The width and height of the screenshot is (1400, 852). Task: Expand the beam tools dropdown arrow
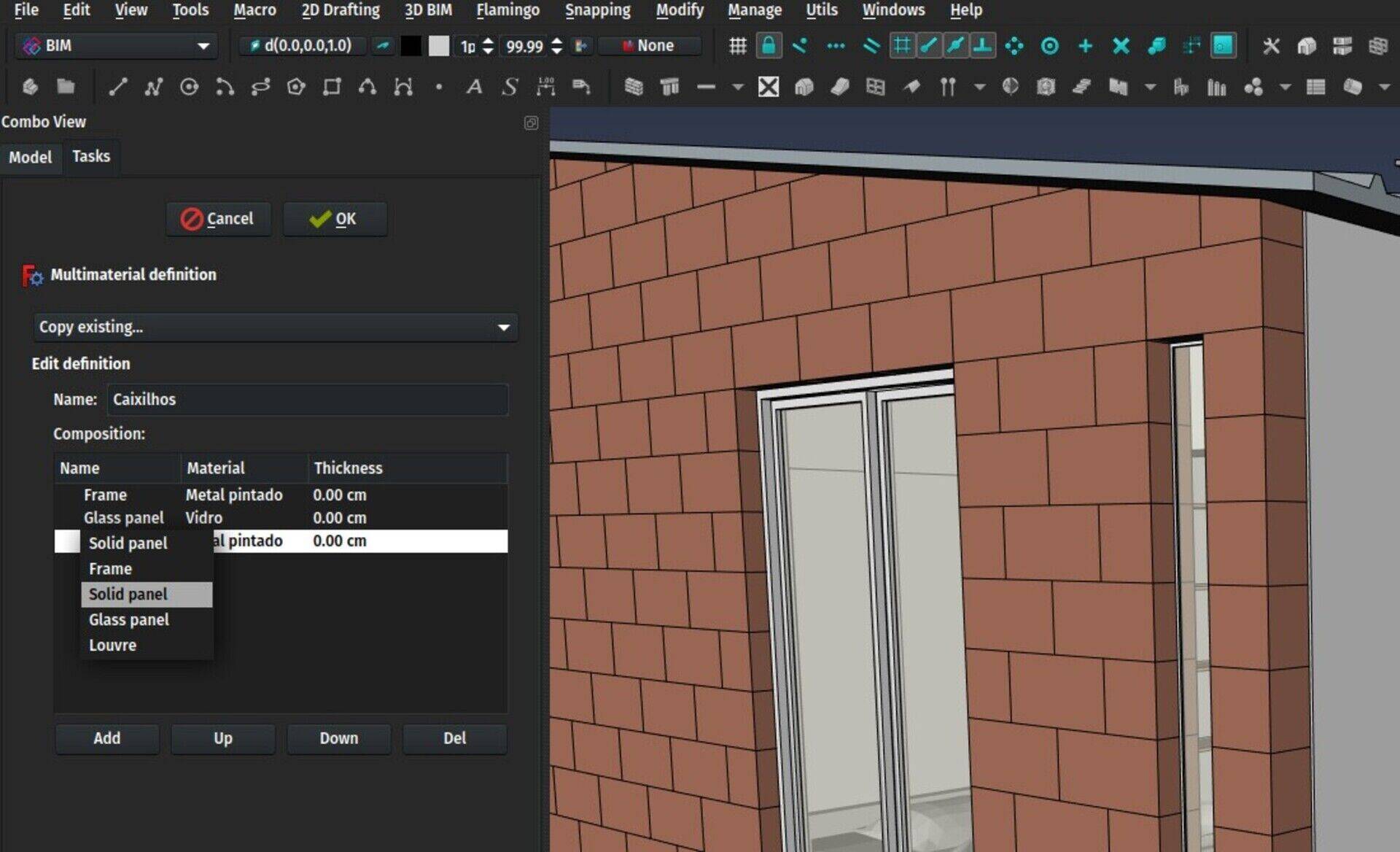point(737,88)
